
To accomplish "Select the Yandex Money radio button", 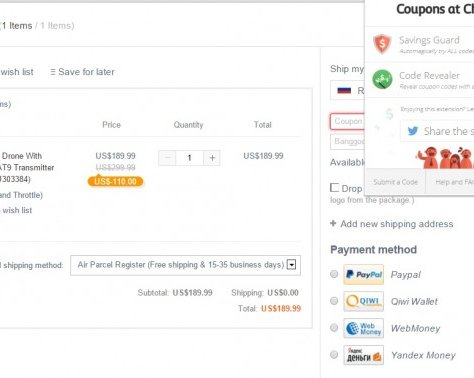I will click(334, 355).
